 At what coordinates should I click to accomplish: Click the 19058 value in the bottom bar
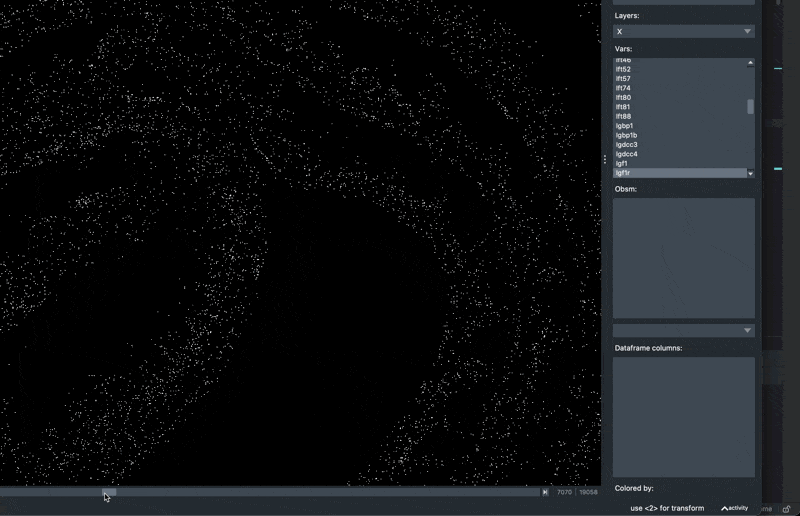pyautogui.click(x=588, y=492)
